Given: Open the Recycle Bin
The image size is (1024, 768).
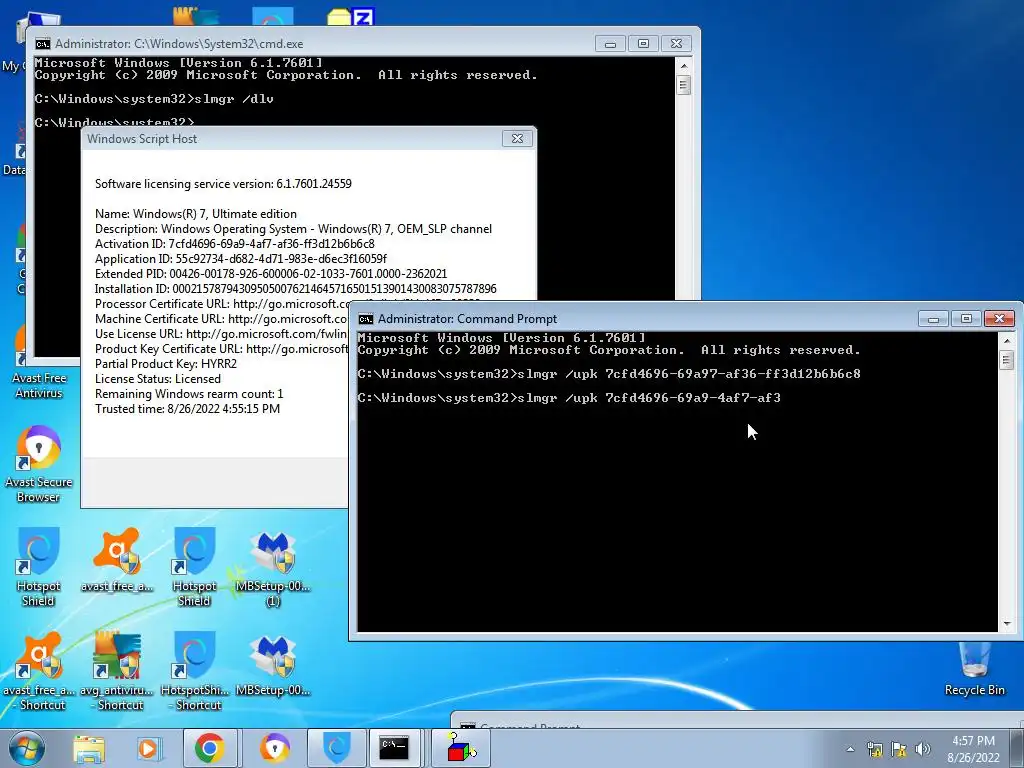Looking at the screenshot, I should click(x=974, y=669).
